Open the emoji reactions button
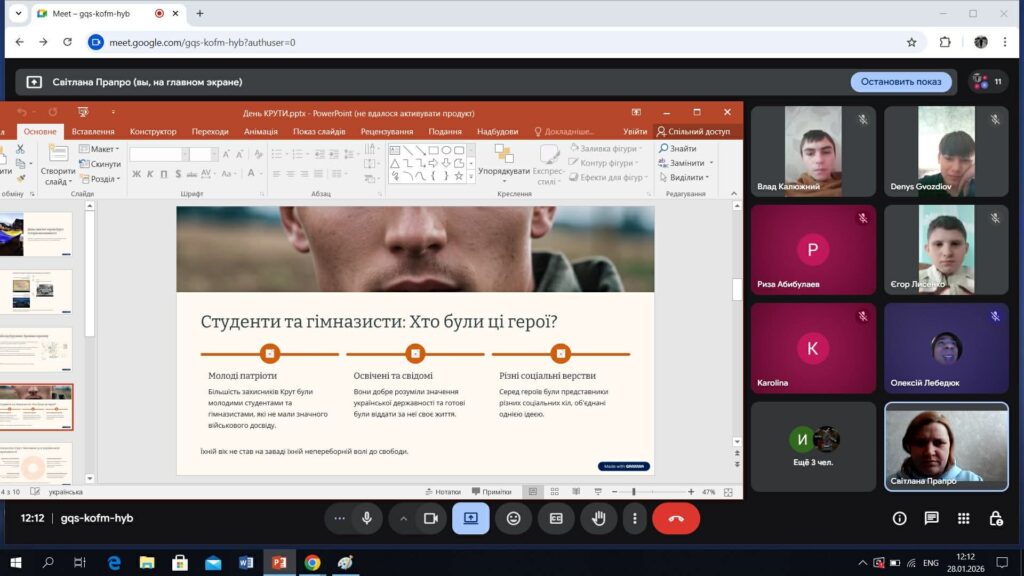Viewport: 1024px width, 576px height. (514, 518)
